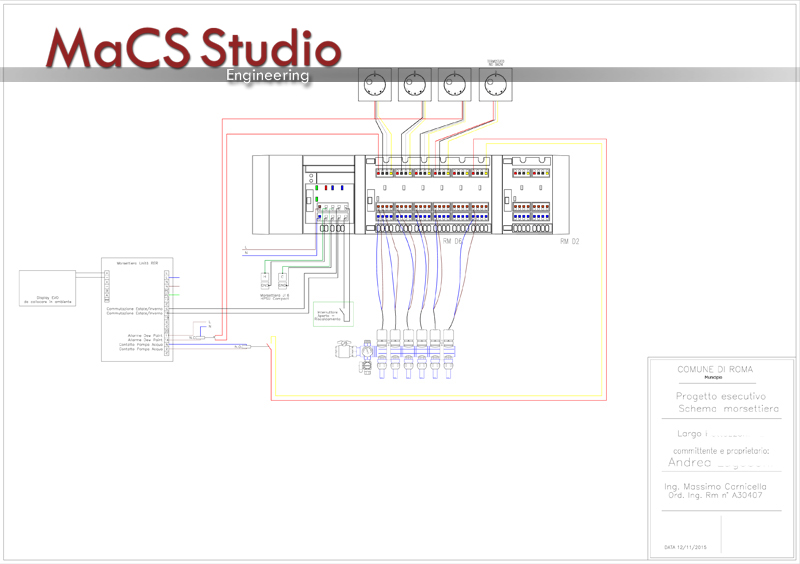Click the "Engineering" subtitle under the logo
Viewport: 800px width, 564px height.
267,75
